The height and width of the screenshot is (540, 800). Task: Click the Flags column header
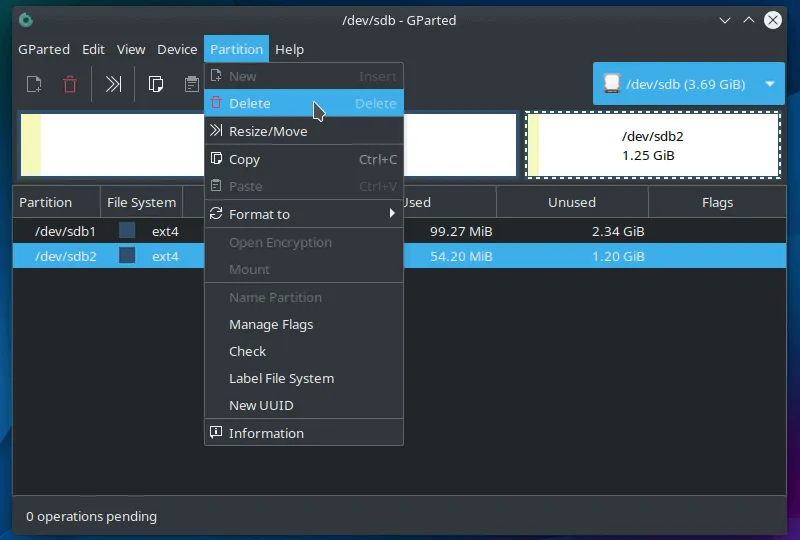point(717,202)
